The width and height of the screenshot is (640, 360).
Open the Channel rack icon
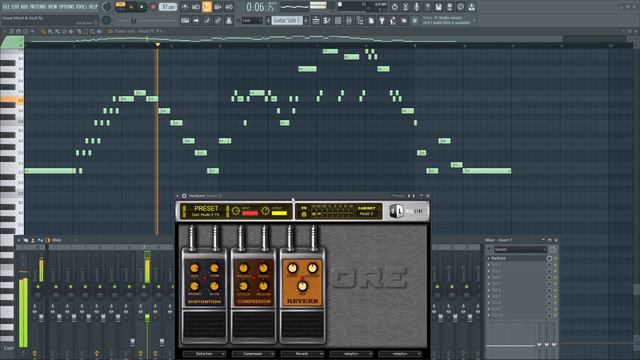tap(338, 20)
